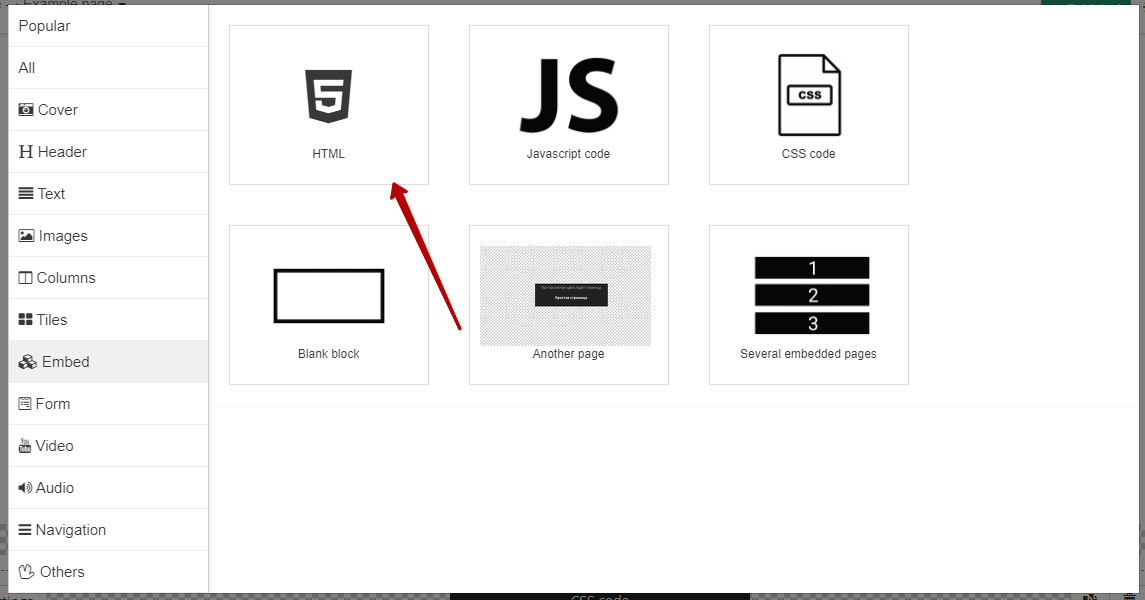Image resolution: width=1145 pixels, height=600 pixels.
Task: Click the Several embedded pages caption
Action: [x=808, y=354]
